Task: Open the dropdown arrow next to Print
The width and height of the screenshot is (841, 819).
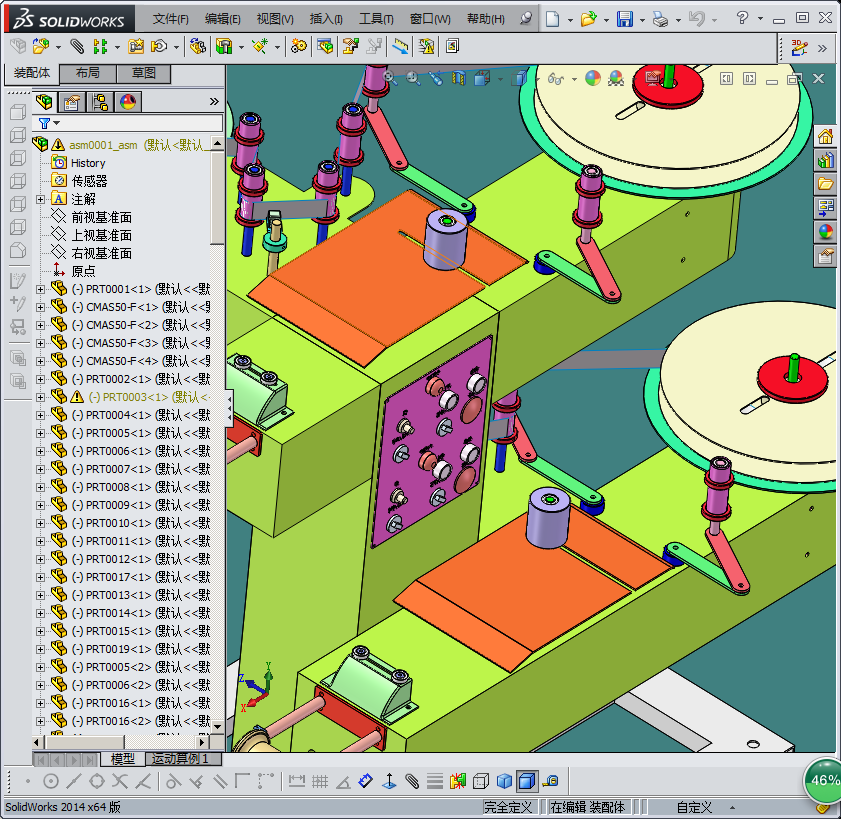Action: point(678,20)
